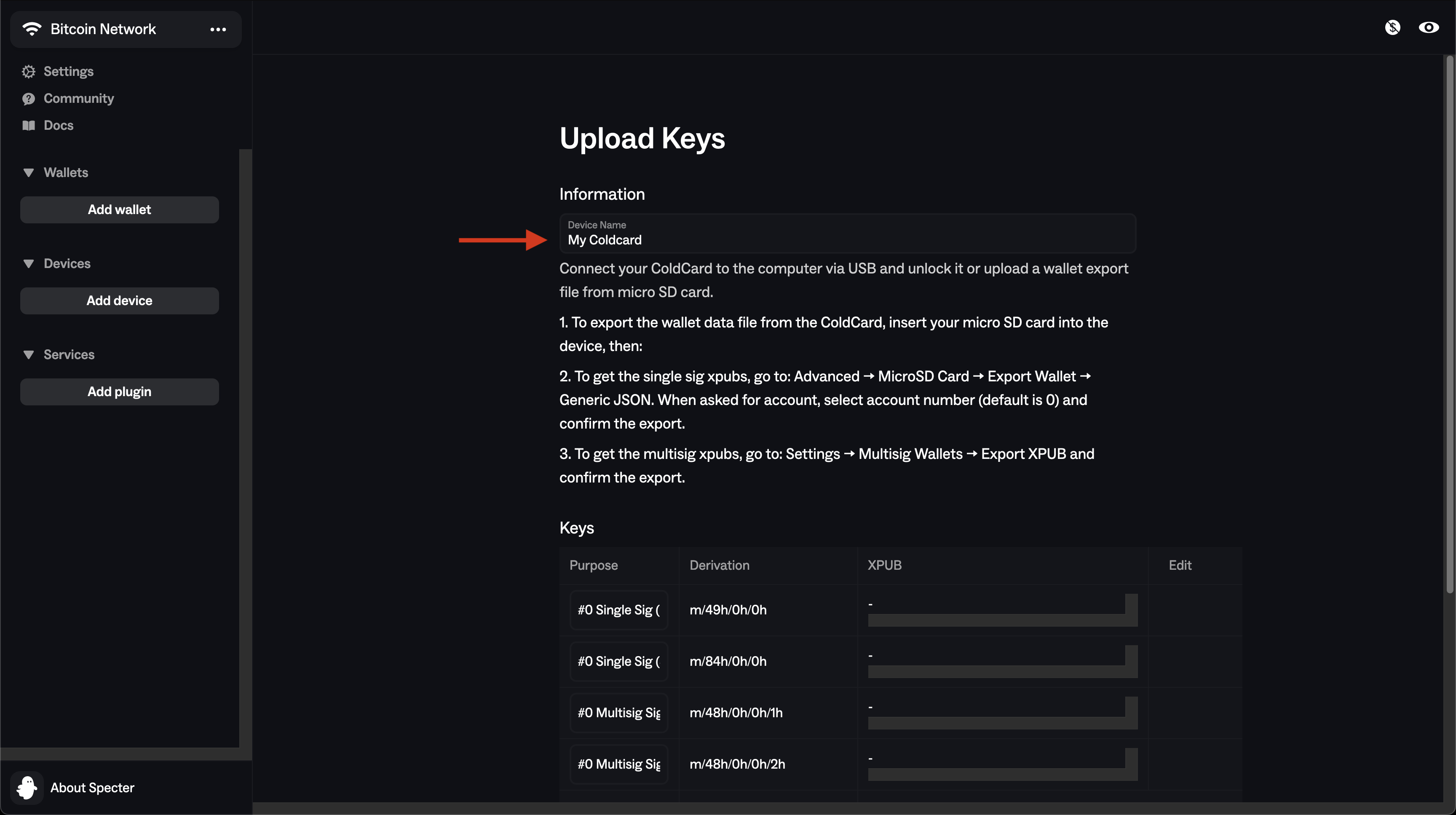Open the purpose dropdown for m/48h/0h/0h/1h
Screen dimensions: 1456x815
point(619,713)
